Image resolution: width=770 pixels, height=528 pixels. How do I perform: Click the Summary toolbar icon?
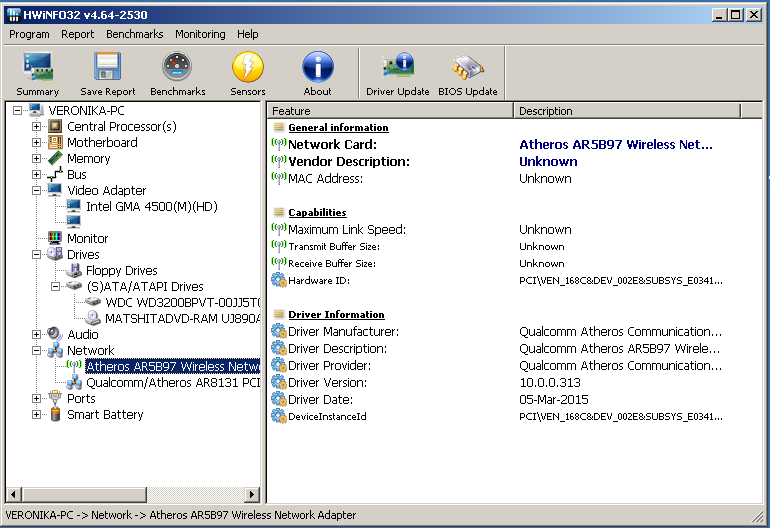point(38,67)
